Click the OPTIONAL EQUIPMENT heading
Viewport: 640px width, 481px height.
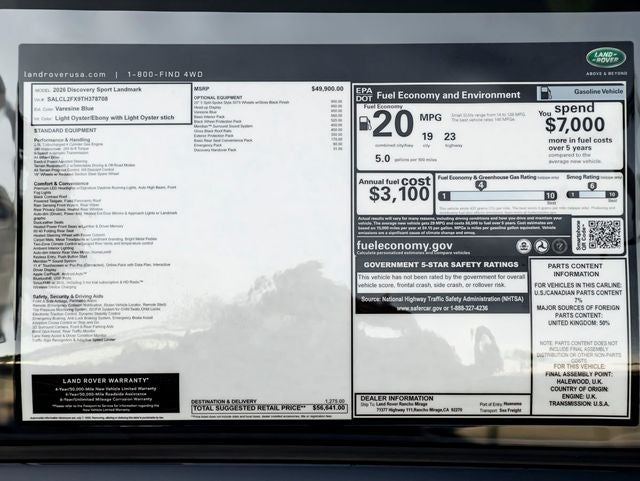point(218,98)
